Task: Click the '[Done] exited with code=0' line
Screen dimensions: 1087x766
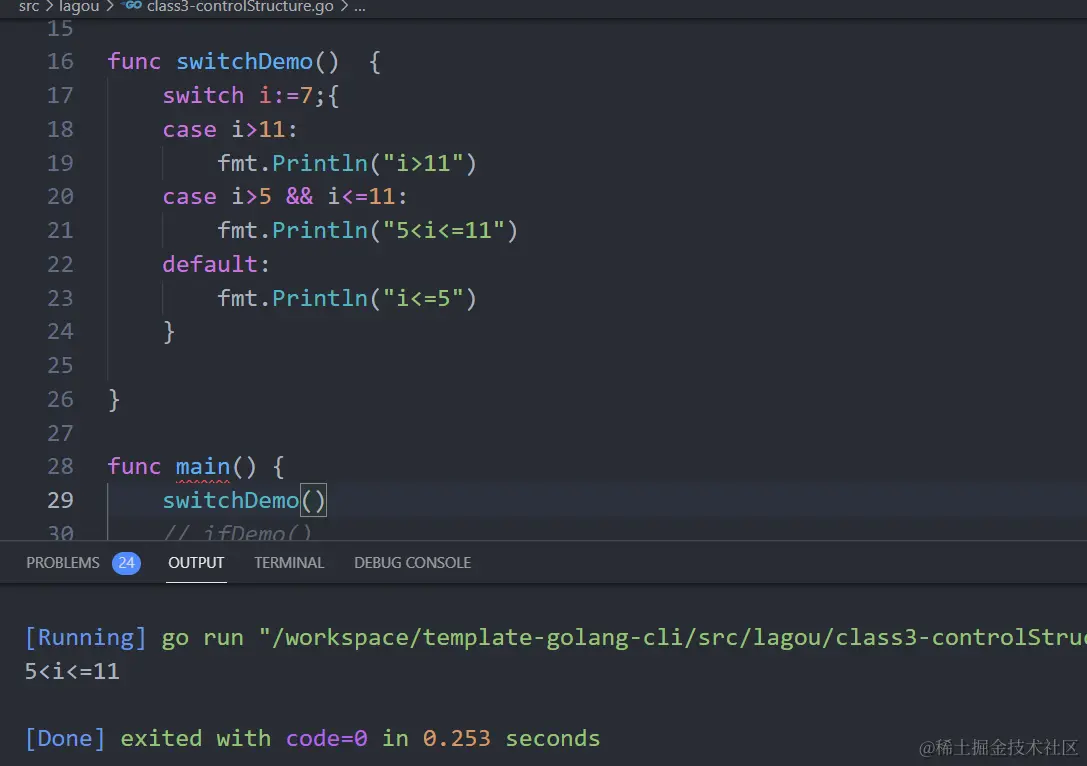Action: pos(312,738)
